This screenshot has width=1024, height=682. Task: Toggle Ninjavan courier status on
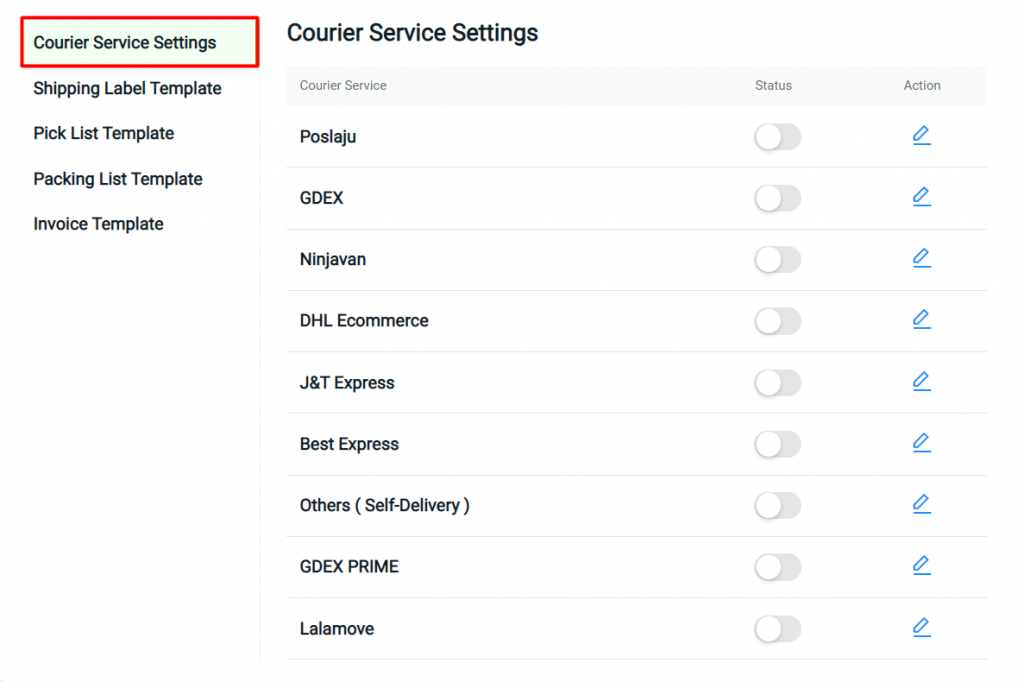[777, 260]
